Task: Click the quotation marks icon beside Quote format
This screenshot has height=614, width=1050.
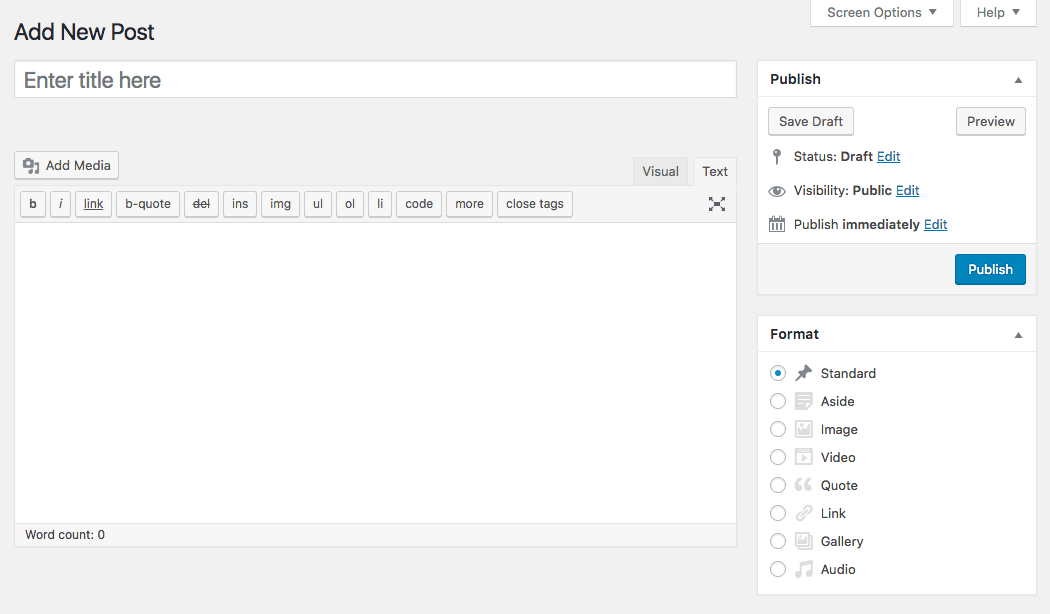Action: tap(803, 485)
